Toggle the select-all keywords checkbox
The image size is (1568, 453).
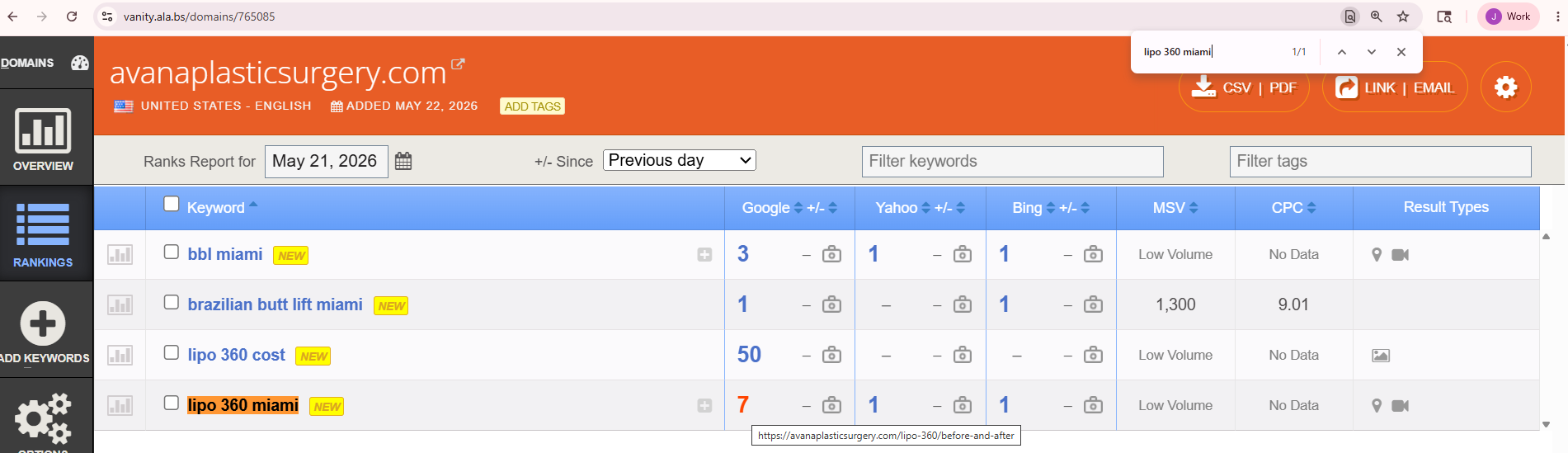172,204
